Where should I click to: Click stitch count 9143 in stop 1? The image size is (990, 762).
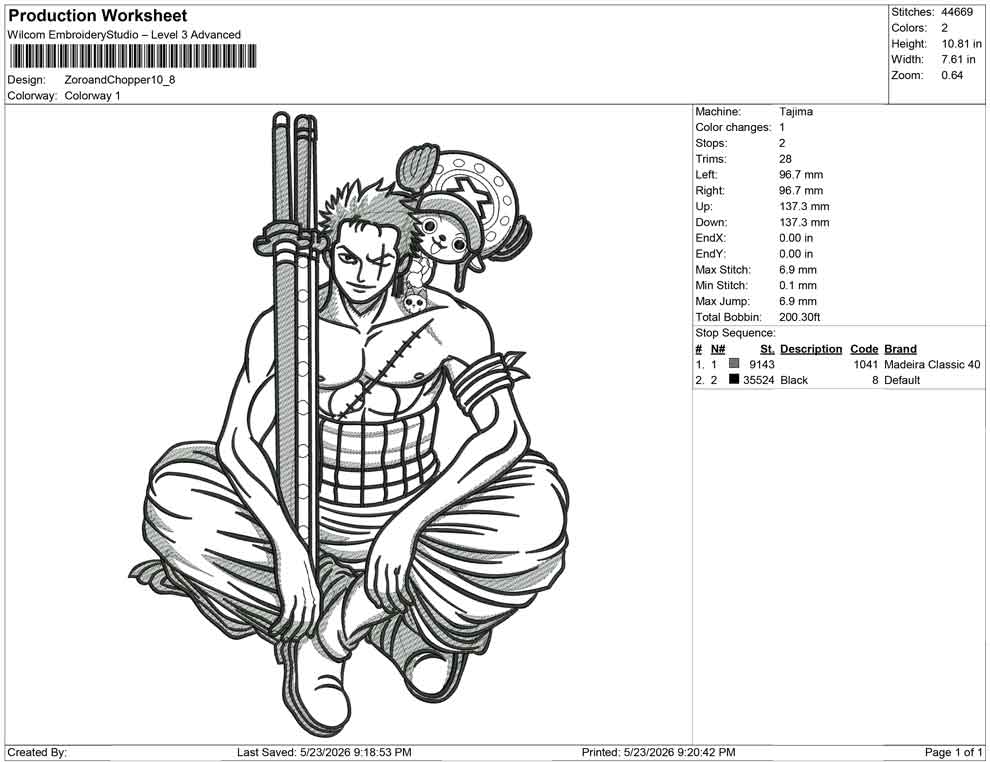[x=761, y=364]
